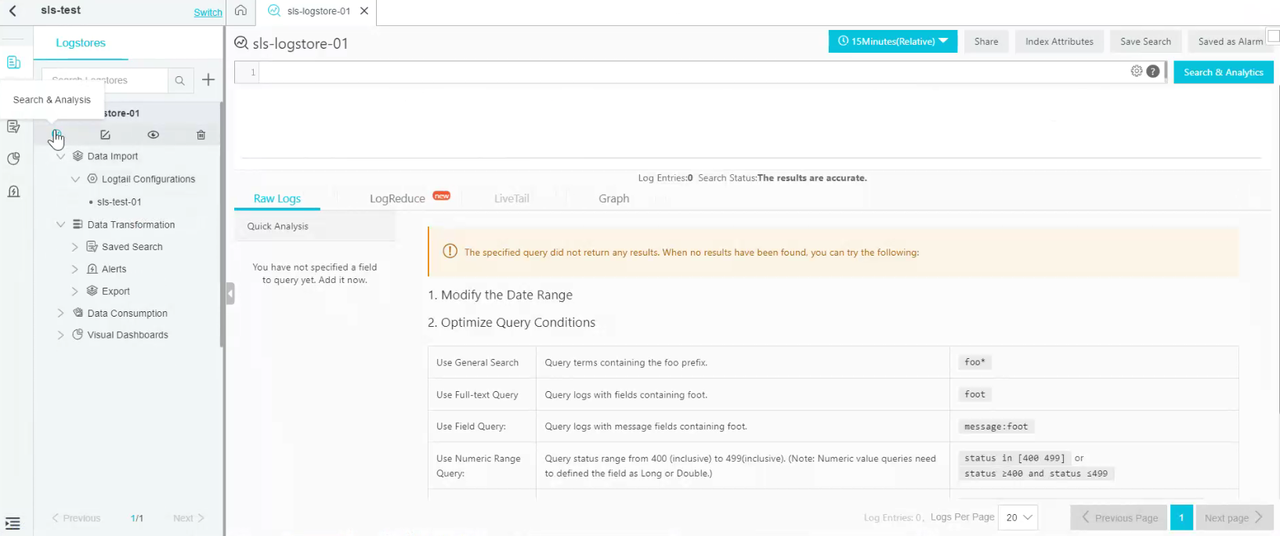Screen dimensions: 1280x536
Task: Click the Data Transformation icon
Action: [x=78, y=225]
